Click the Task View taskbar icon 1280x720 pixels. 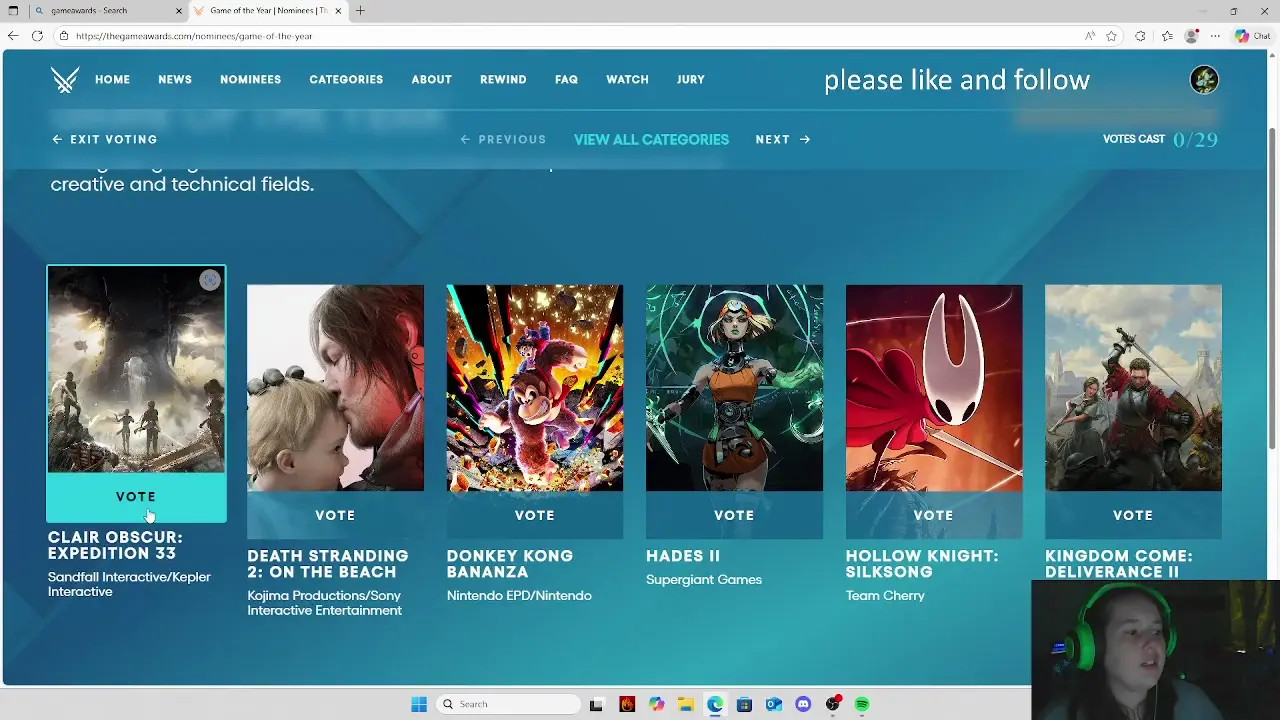596,704
